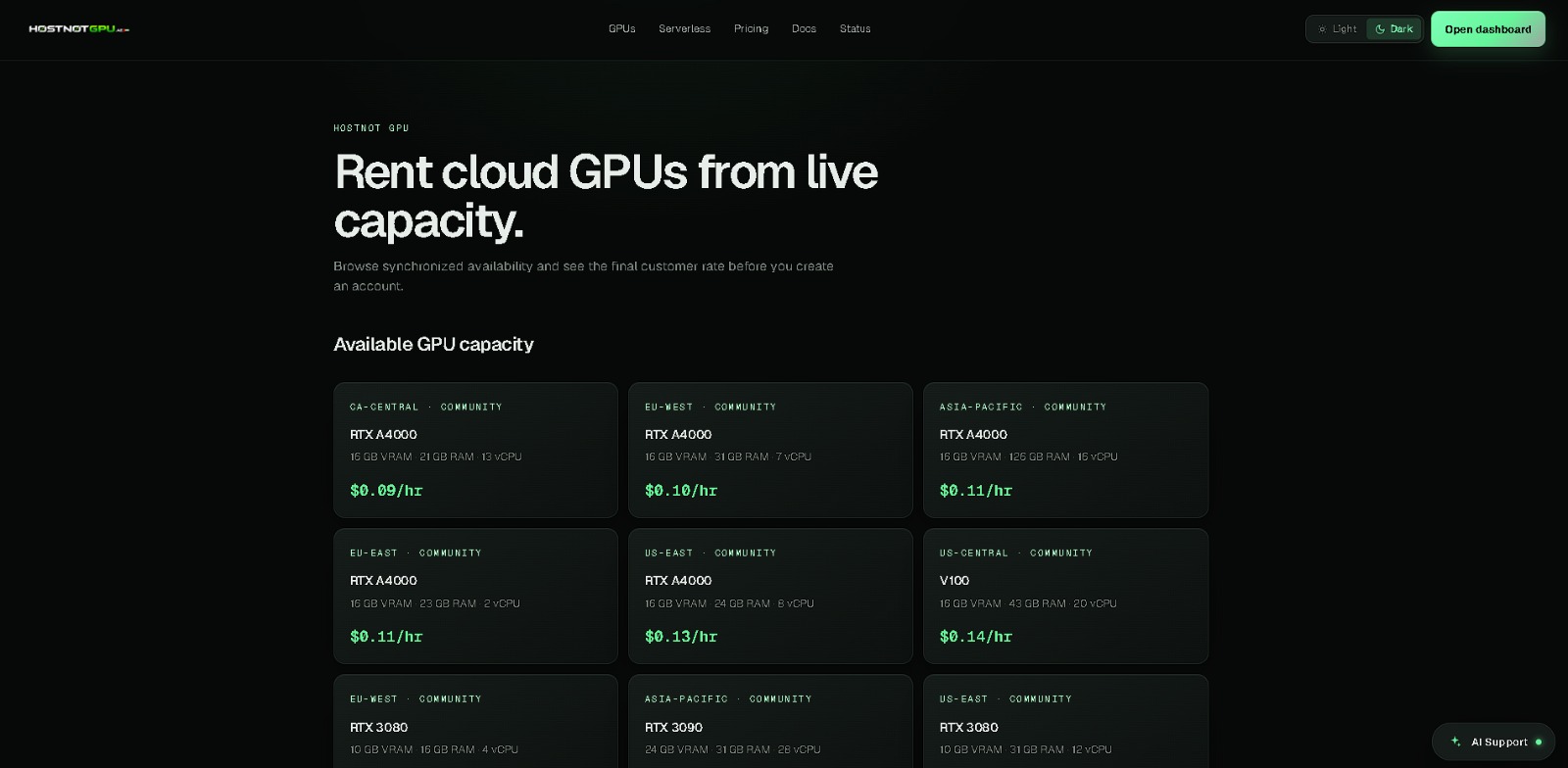Select the CA-Central RTX A4000 card
Viewport: 1568px width, 768px height.
(475, 450)
